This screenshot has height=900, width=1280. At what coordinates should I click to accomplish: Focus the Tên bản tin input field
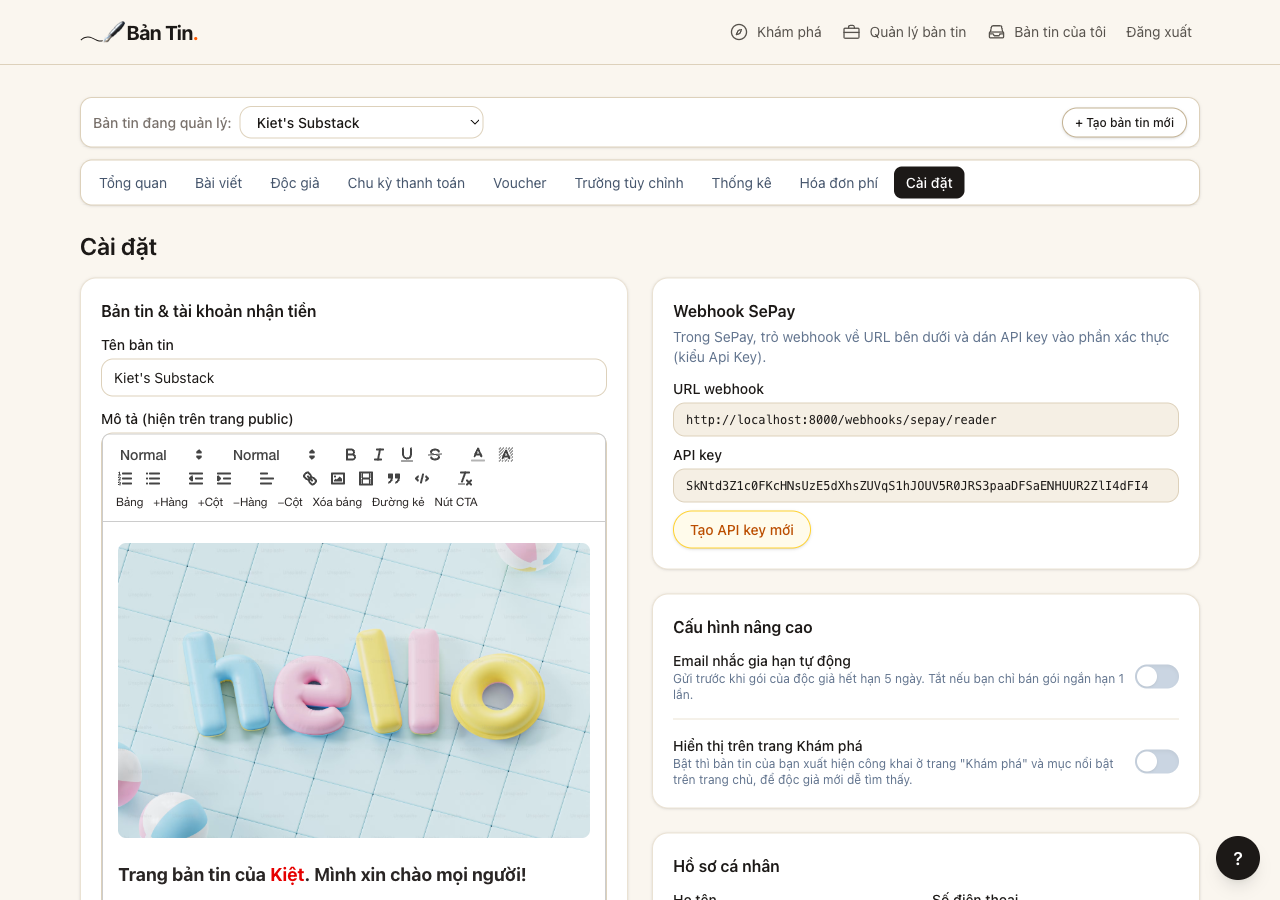click(x=354, y=378)
